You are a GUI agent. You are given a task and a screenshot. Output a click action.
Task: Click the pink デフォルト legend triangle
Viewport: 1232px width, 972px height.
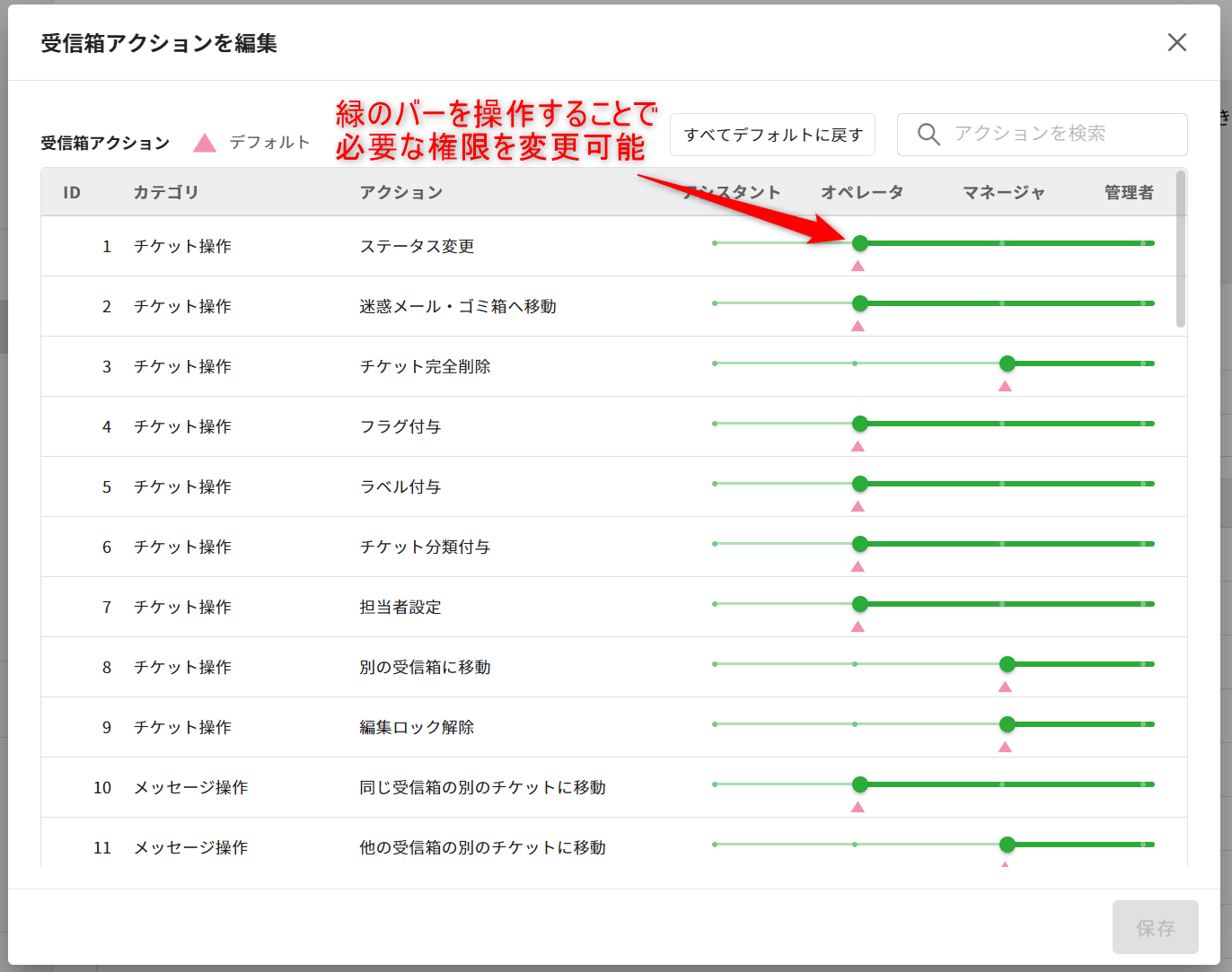point(205,143)
